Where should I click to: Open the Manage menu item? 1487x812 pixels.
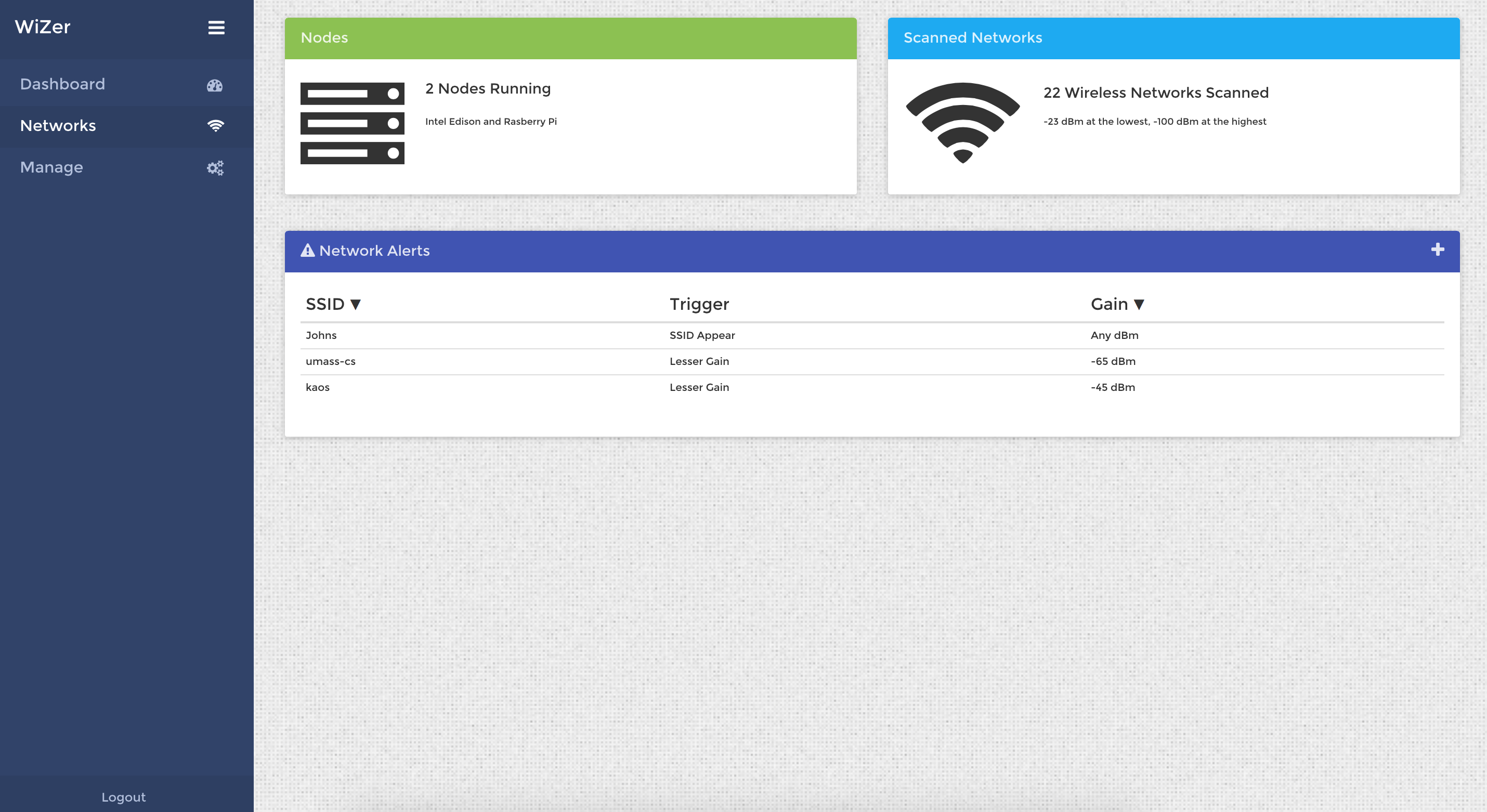click(x=51, y=167)
